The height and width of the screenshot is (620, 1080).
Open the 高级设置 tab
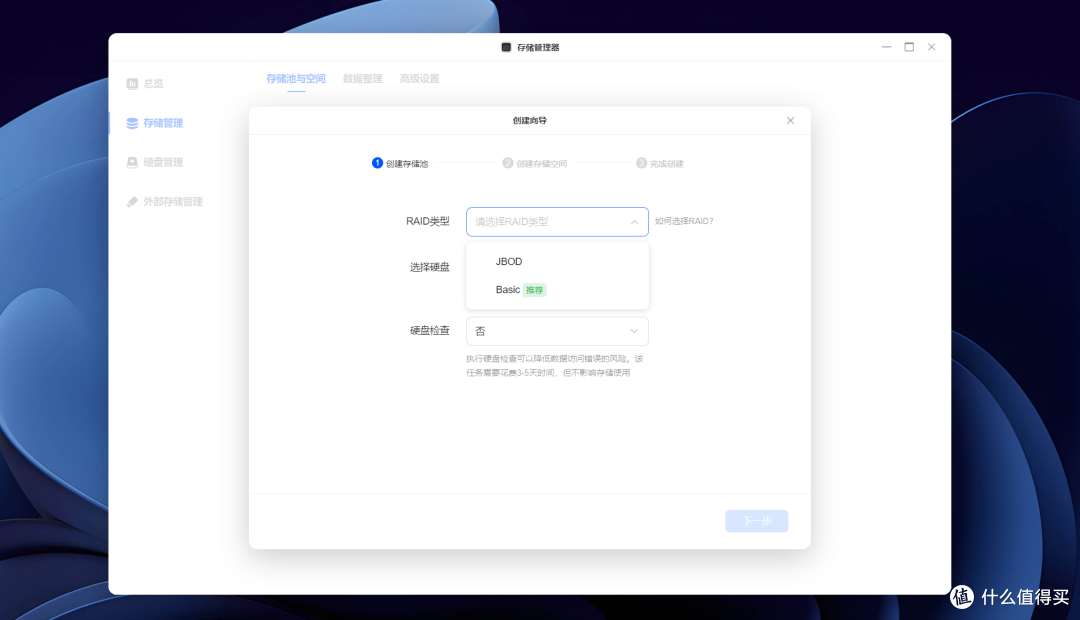point(419,78)
